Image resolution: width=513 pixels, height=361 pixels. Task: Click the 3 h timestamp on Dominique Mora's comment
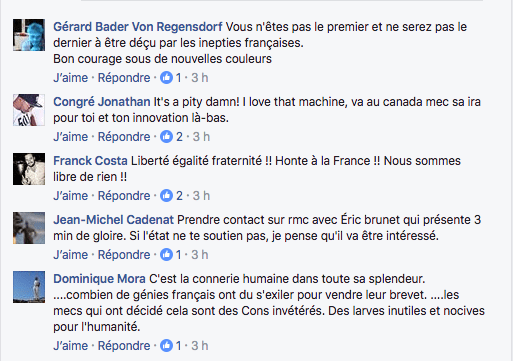coord(200,346)
